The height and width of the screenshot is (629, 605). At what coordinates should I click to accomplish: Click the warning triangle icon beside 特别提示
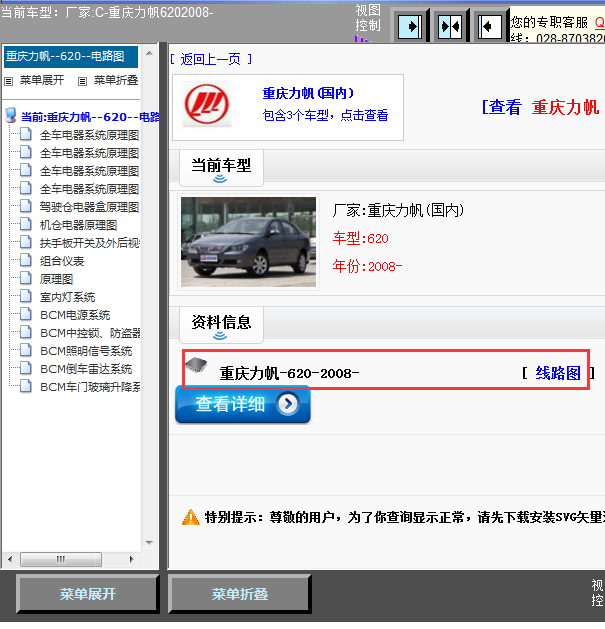tap(191, 517)
